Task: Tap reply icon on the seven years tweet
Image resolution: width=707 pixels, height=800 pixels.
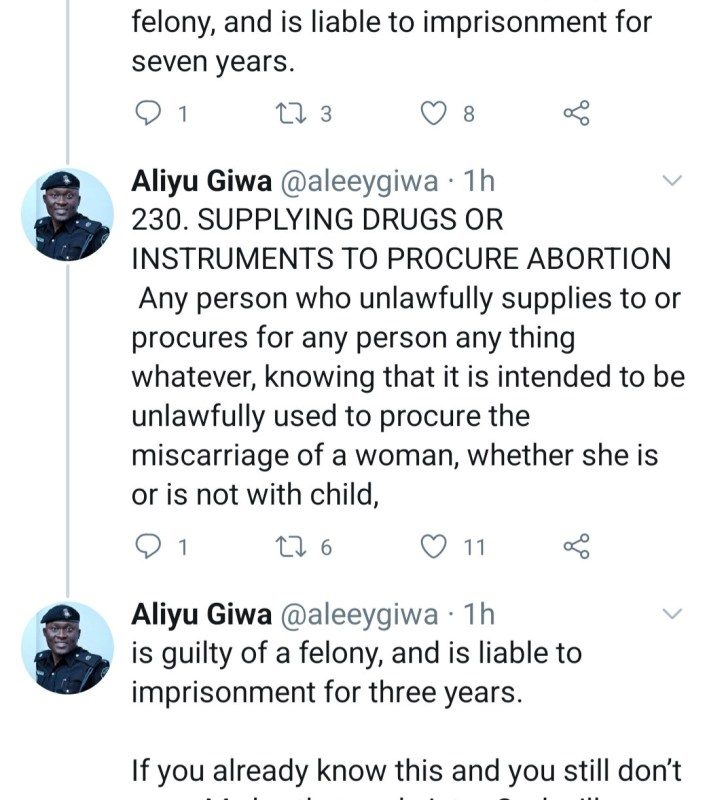Action: (x=147, y=114)
